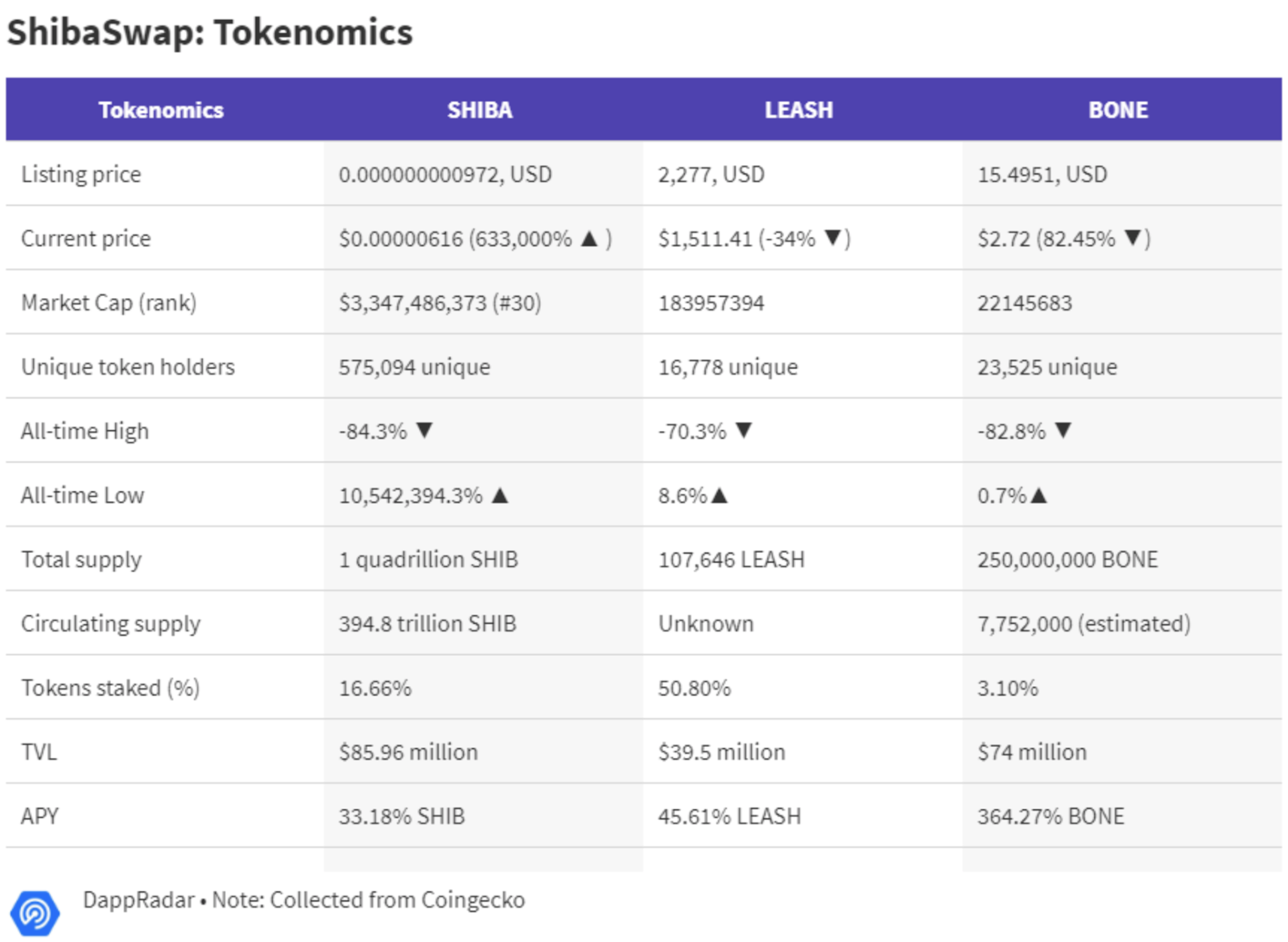Click BONE all-time low up arrow
Image resolution: width=1288 pixels, height=942 pixels.
click(x=1038, y=495)
